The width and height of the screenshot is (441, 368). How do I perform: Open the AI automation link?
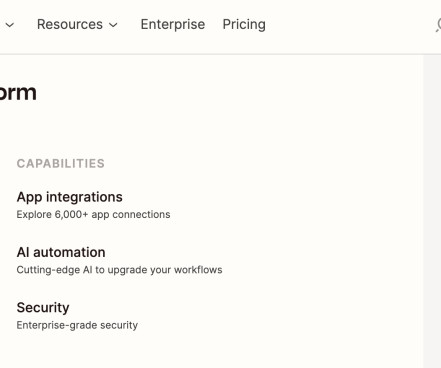(61, 252)
